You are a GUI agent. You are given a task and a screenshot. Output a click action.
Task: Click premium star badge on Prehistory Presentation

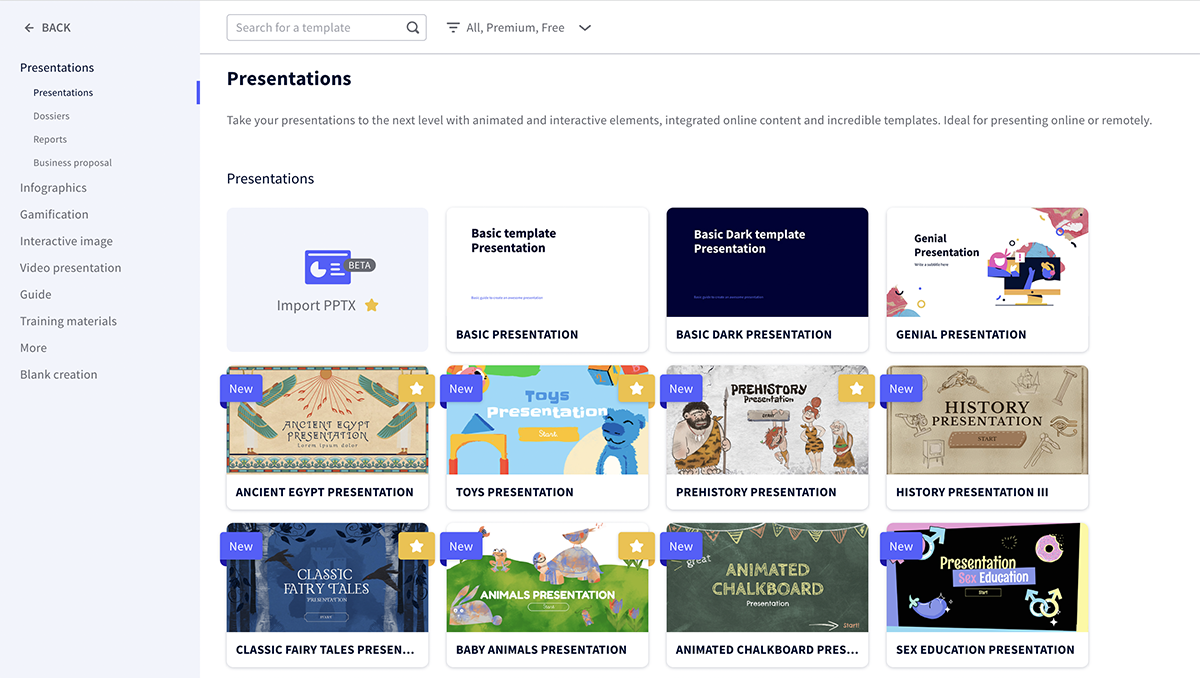(856, 388)
